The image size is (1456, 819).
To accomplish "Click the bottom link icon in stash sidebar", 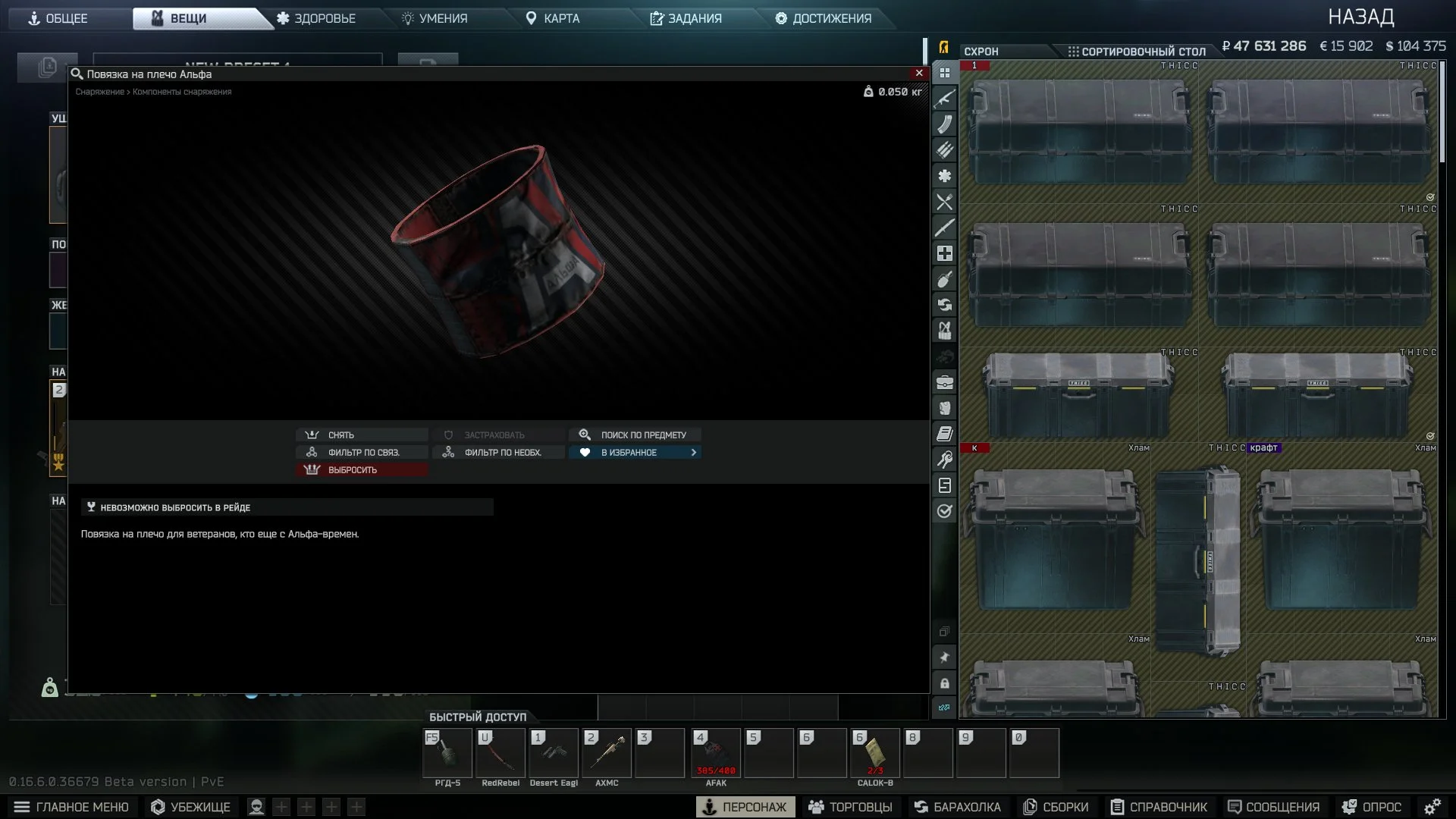I will [944, 708].
